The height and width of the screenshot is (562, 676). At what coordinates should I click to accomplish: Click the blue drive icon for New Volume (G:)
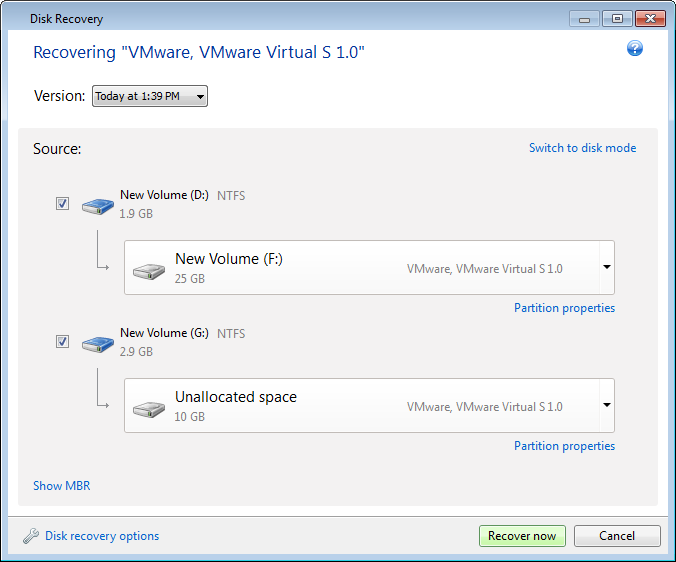click(98, 344)
